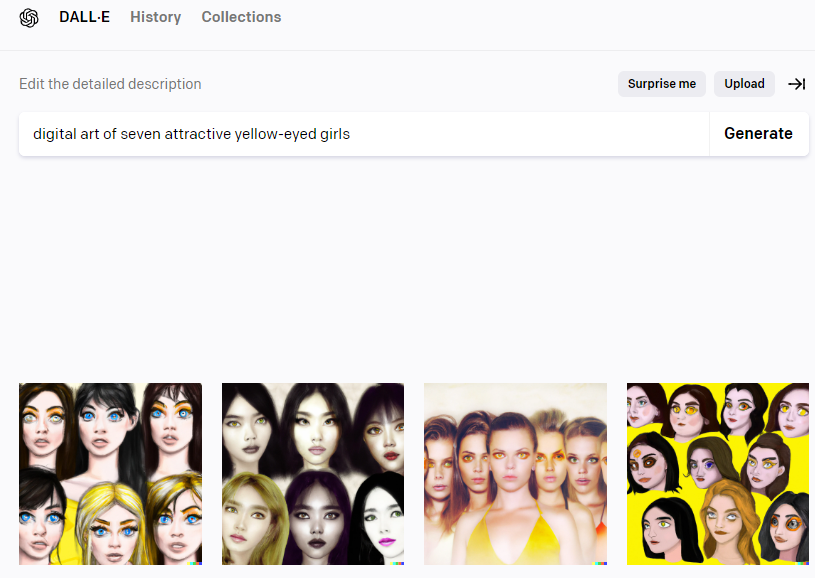This screenshot has width=815, height=578.
Task: Click the Generate button
Action: pyautogui.click(x=758, y=134)
